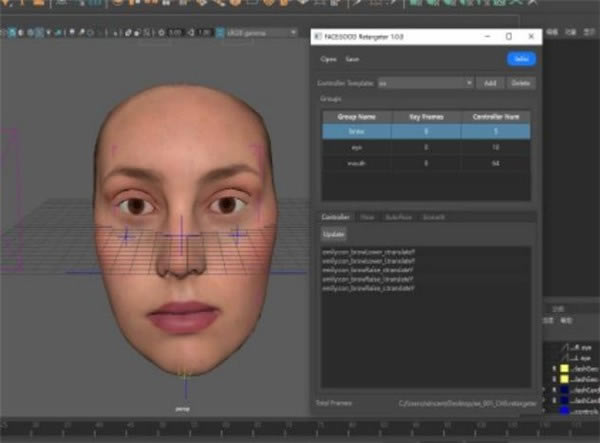Image resolution: width=600 pixels, height=443 pixels.
Task: Click the file path text at Retargeter bottom
Action: click(467, 403)
